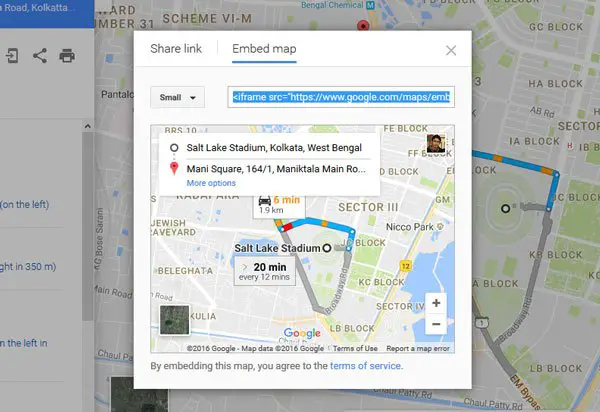
Task: Collapse directions with the up chevron
Action: (88, 126)
